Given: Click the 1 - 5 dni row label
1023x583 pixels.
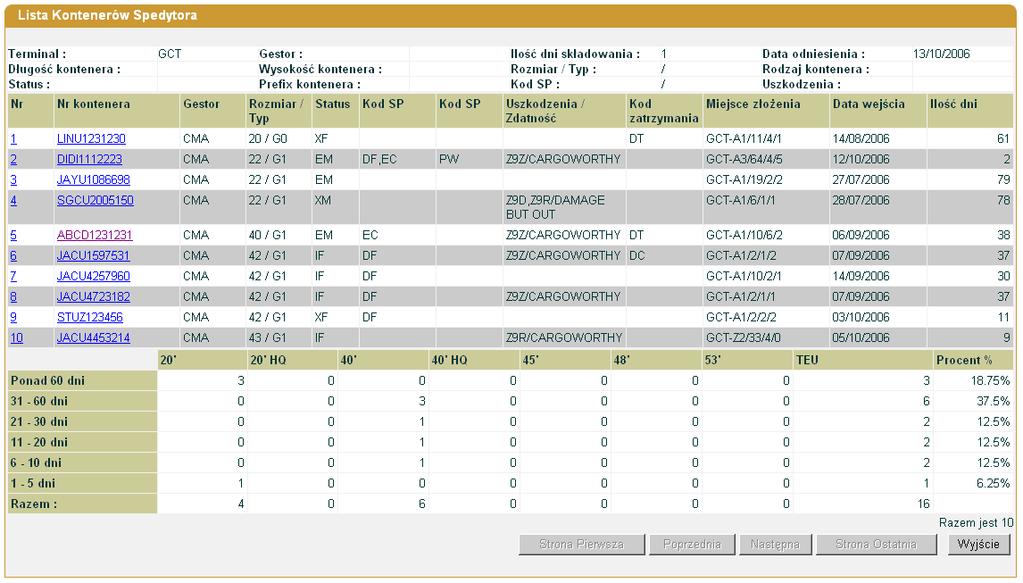Looking at the screenshot, I should click(x=82, y=483).
